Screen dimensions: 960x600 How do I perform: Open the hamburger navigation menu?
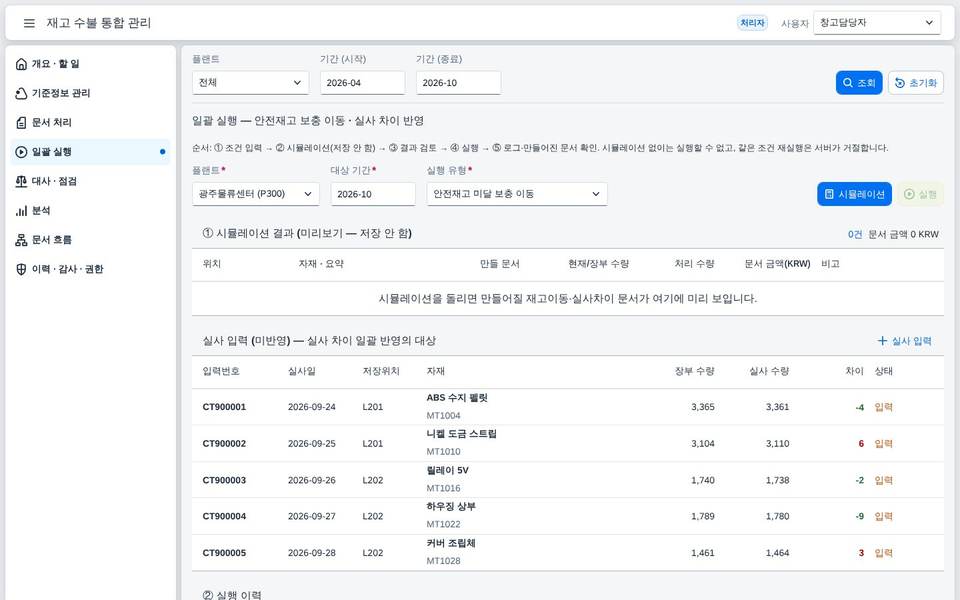point(29,23)
